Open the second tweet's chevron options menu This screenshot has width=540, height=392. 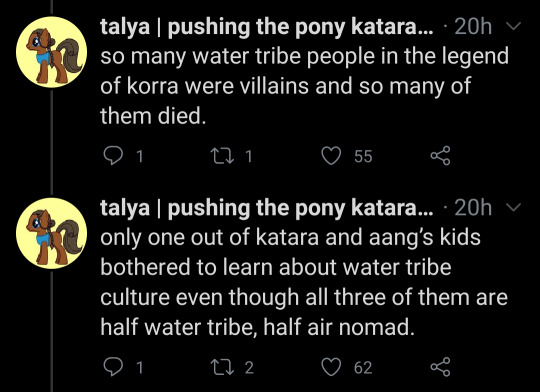pyautogui.click(x=513, y=207)
